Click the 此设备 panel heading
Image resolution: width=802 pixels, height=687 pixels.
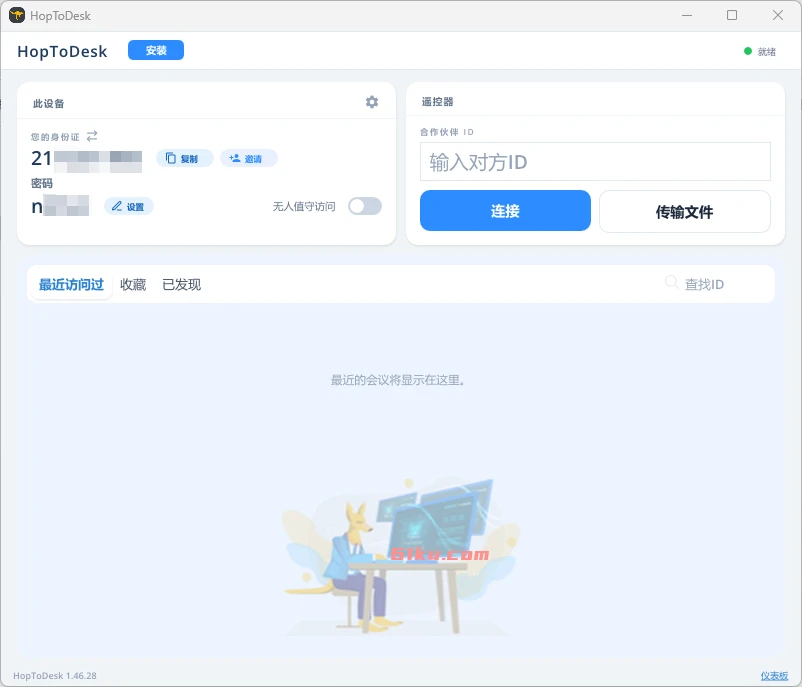pyautogui.click(x=49, y=104)
